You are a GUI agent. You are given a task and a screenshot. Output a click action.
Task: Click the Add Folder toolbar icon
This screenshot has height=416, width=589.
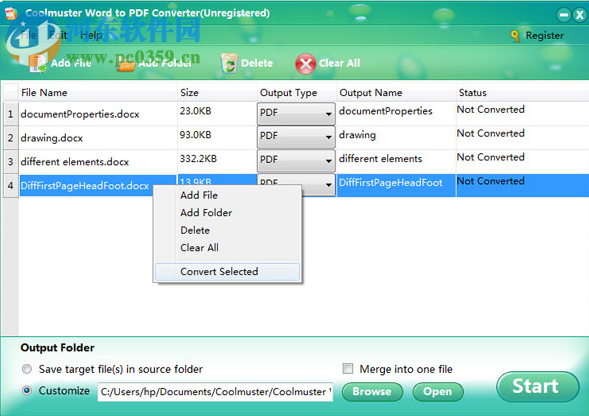point(126,64)
